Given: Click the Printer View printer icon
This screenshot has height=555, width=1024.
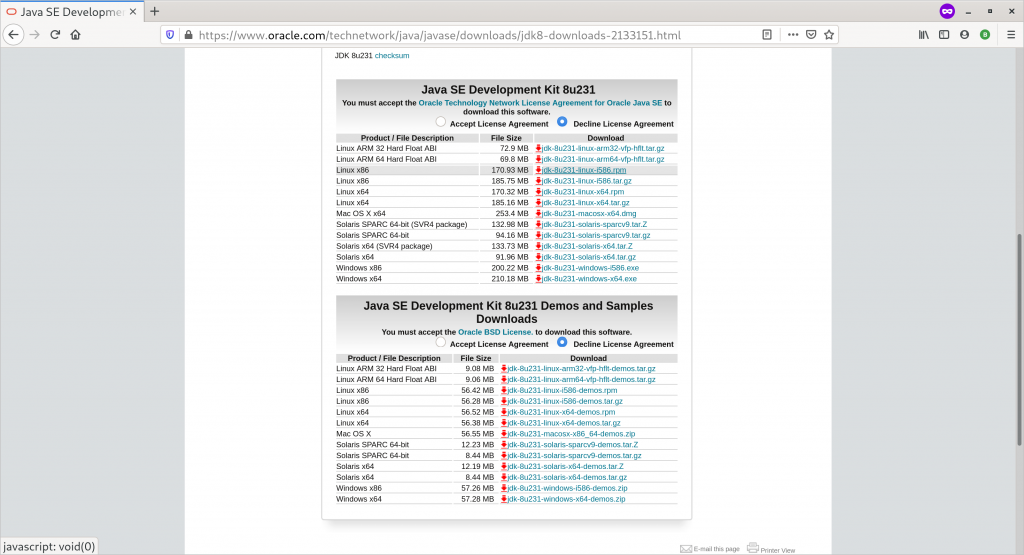Looking at the screenshot, I should point(753,548).
